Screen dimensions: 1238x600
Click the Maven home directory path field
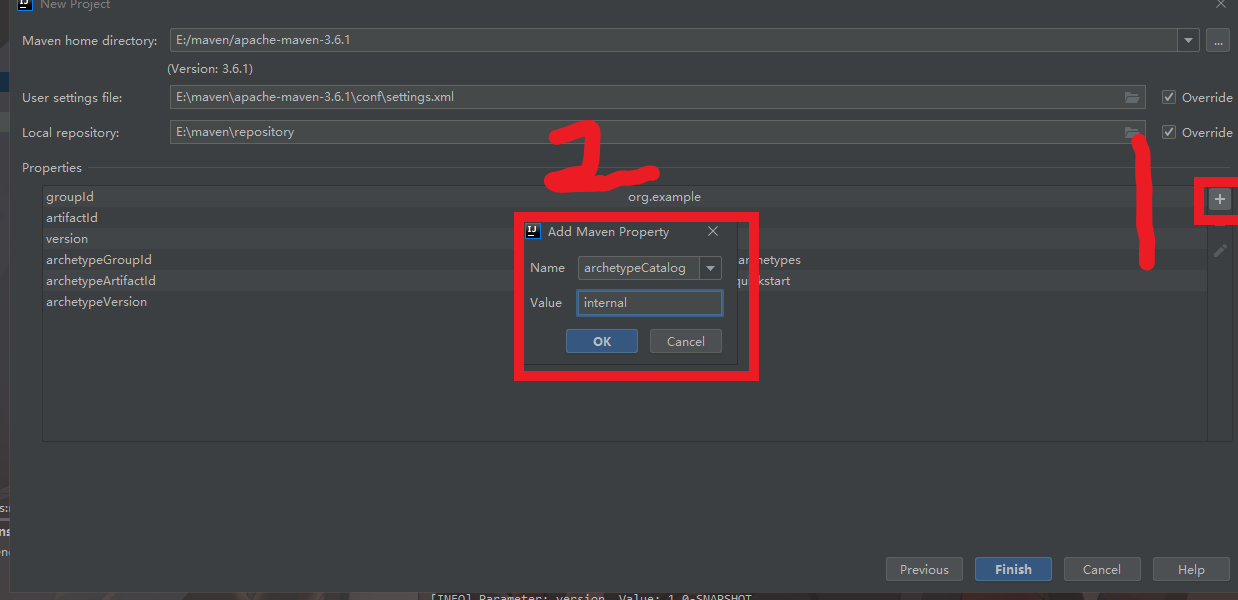(674, 41)
